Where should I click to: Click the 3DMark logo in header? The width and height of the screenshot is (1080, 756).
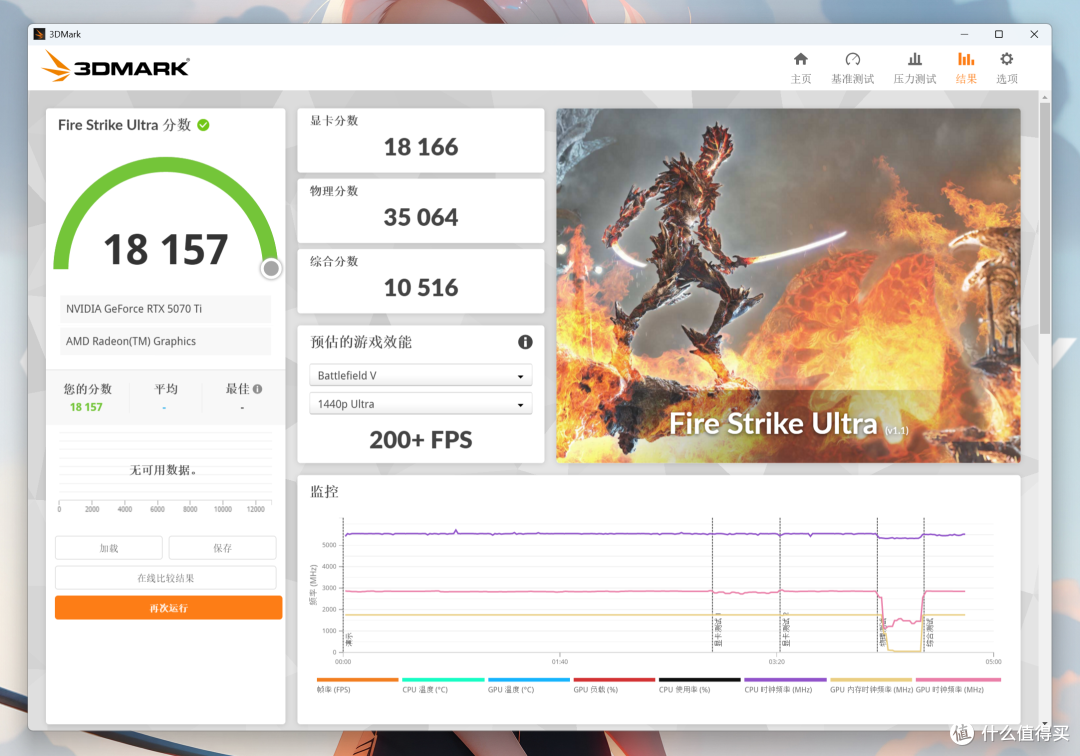(x=116, y=67)
